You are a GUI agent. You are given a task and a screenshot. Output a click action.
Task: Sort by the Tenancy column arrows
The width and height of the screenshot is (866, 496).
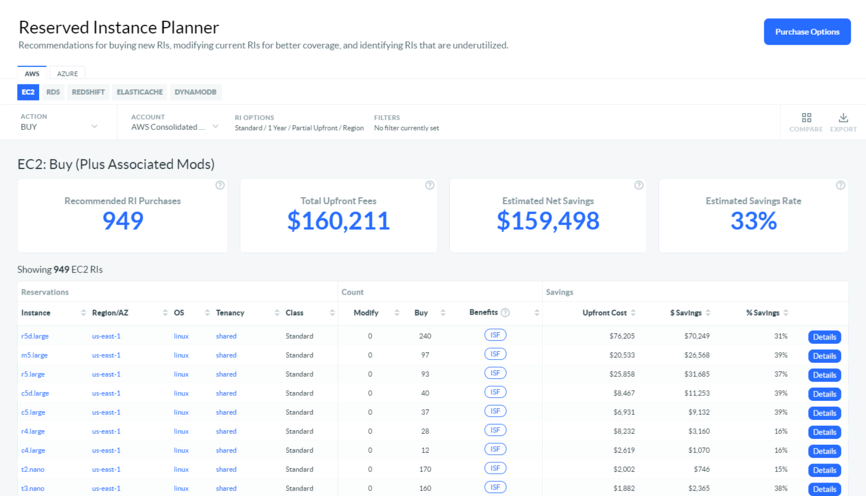tap(277, 313)
